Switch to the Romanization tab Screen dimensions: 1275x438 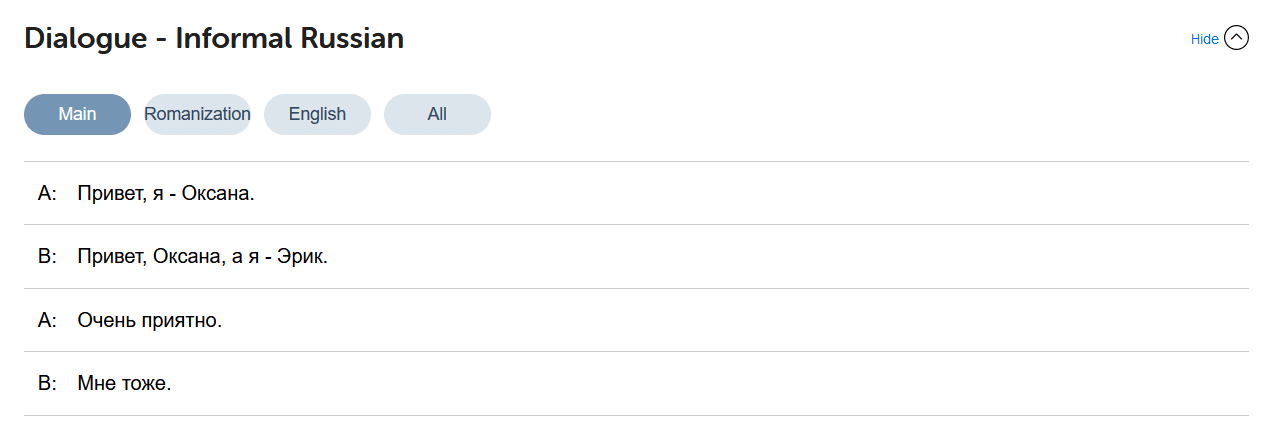click(197, 114)
